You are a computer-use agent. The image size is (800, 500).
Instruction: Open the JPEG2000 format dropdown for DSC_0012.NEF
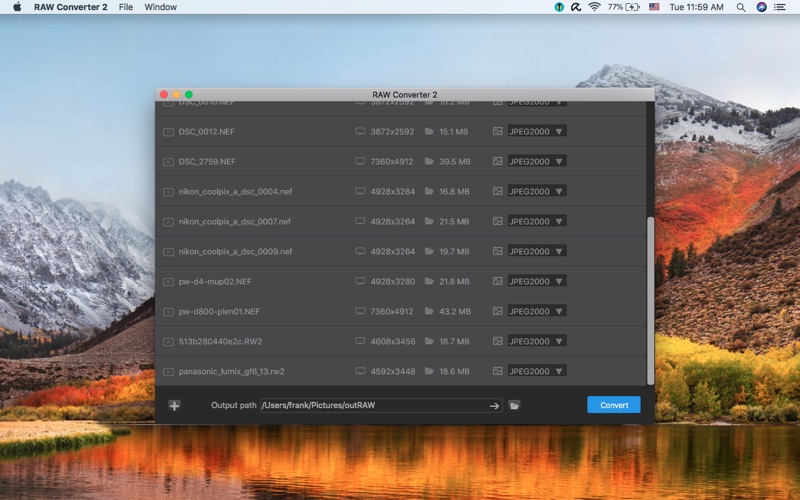[x=536, y=131]
